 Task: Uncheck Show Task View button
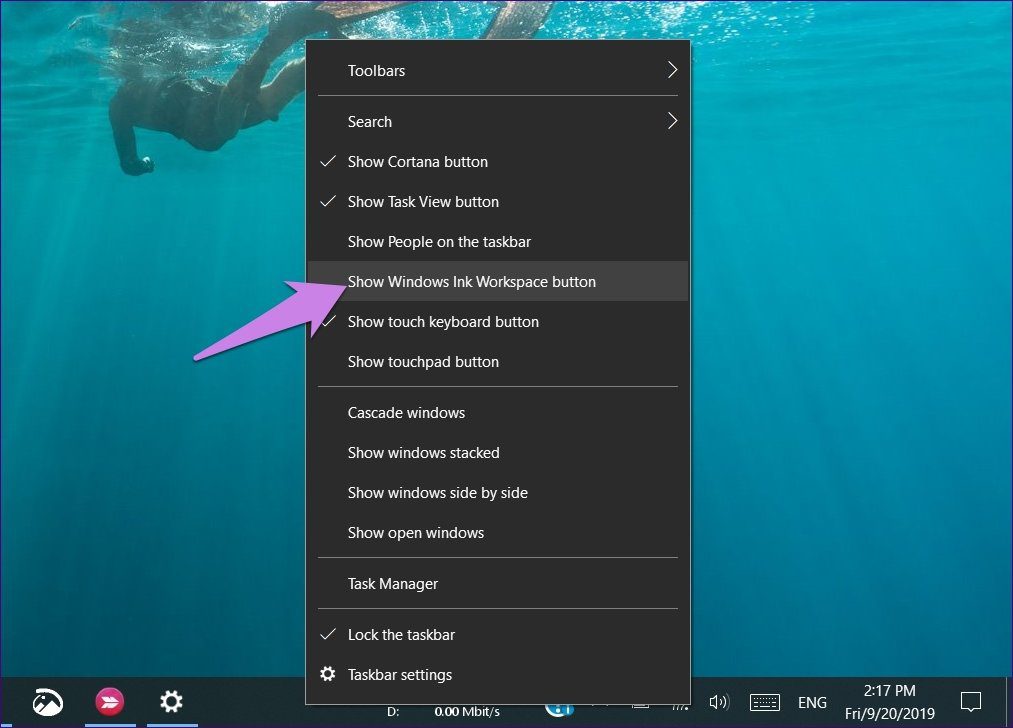coord(497,202)
